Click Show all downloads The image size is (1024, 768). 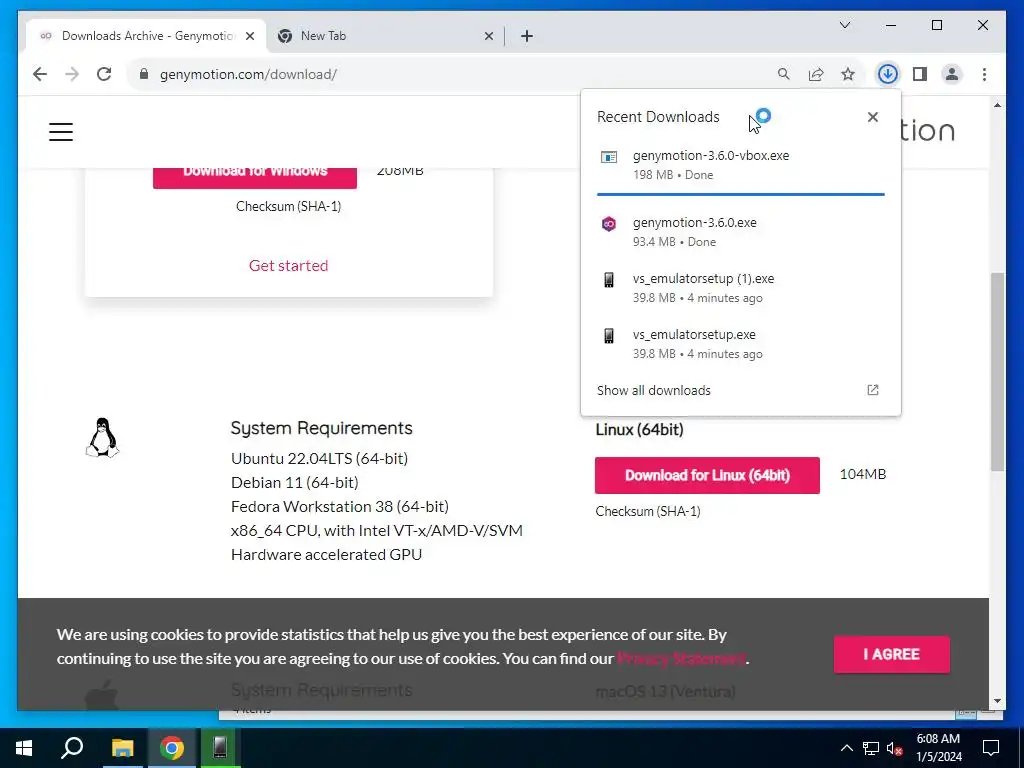654,391
